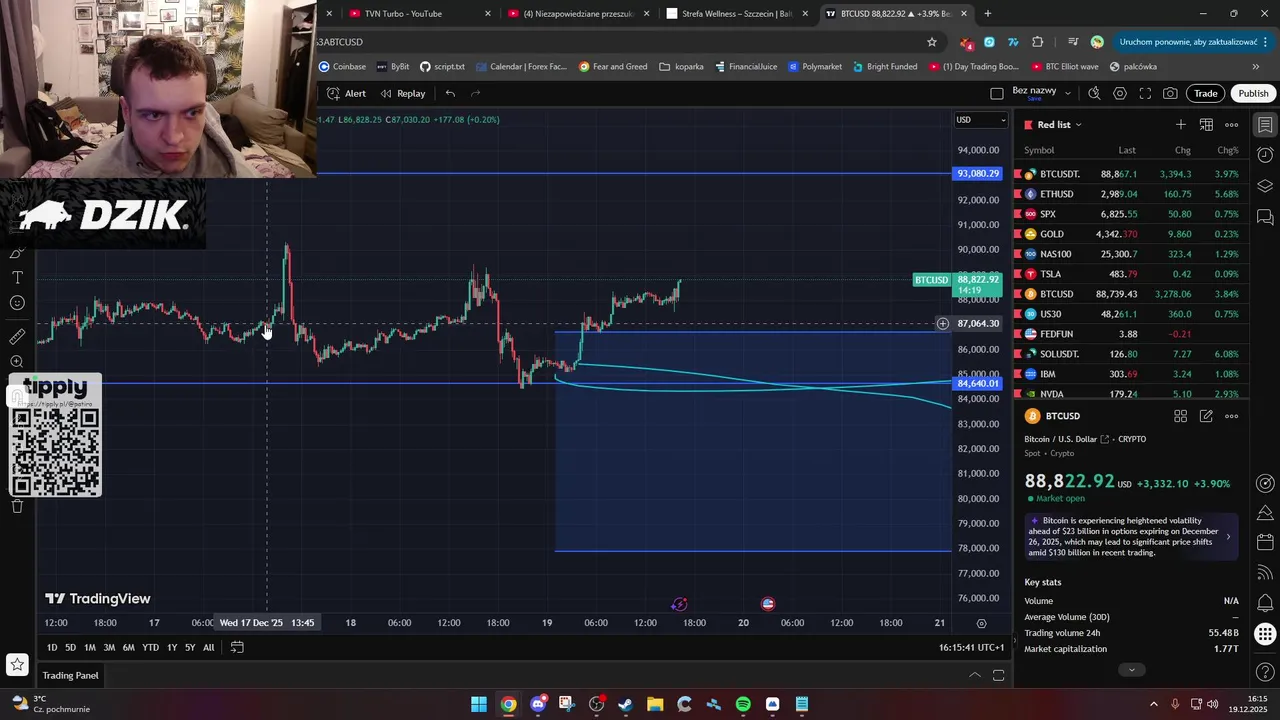Open Polymarket bookmark

tap(815, 67)
